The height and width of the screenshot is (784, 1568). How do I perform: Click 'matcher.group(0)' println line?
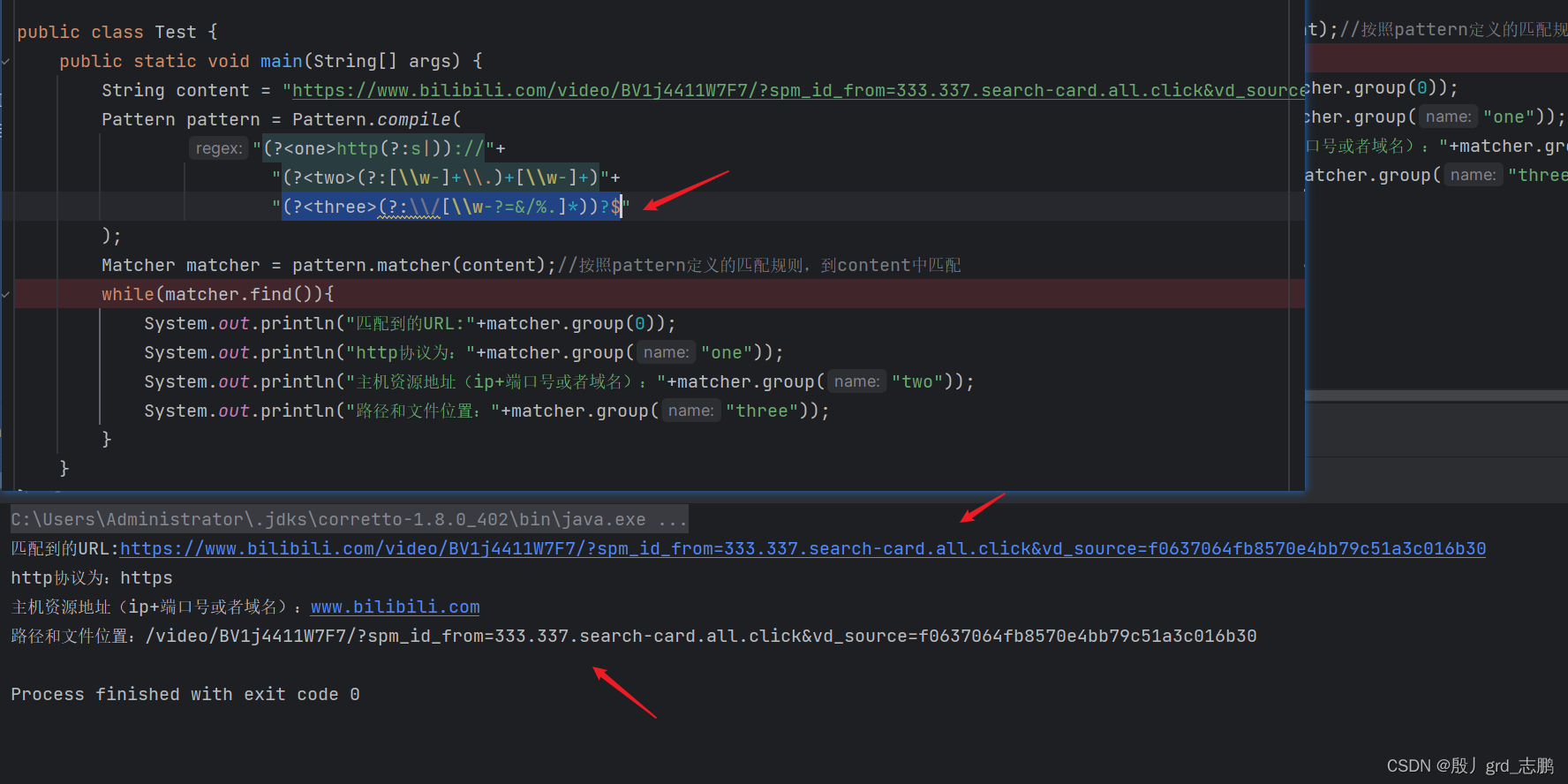pyautogui.click(x=411, y=323)
